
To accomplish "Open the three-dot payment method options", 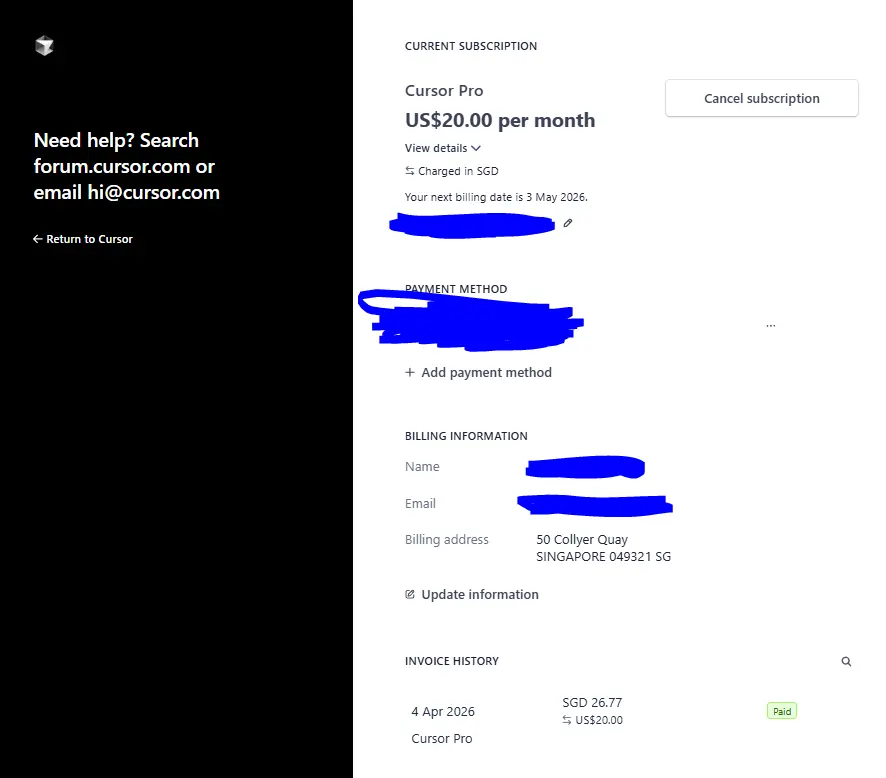I will [771, 325].
